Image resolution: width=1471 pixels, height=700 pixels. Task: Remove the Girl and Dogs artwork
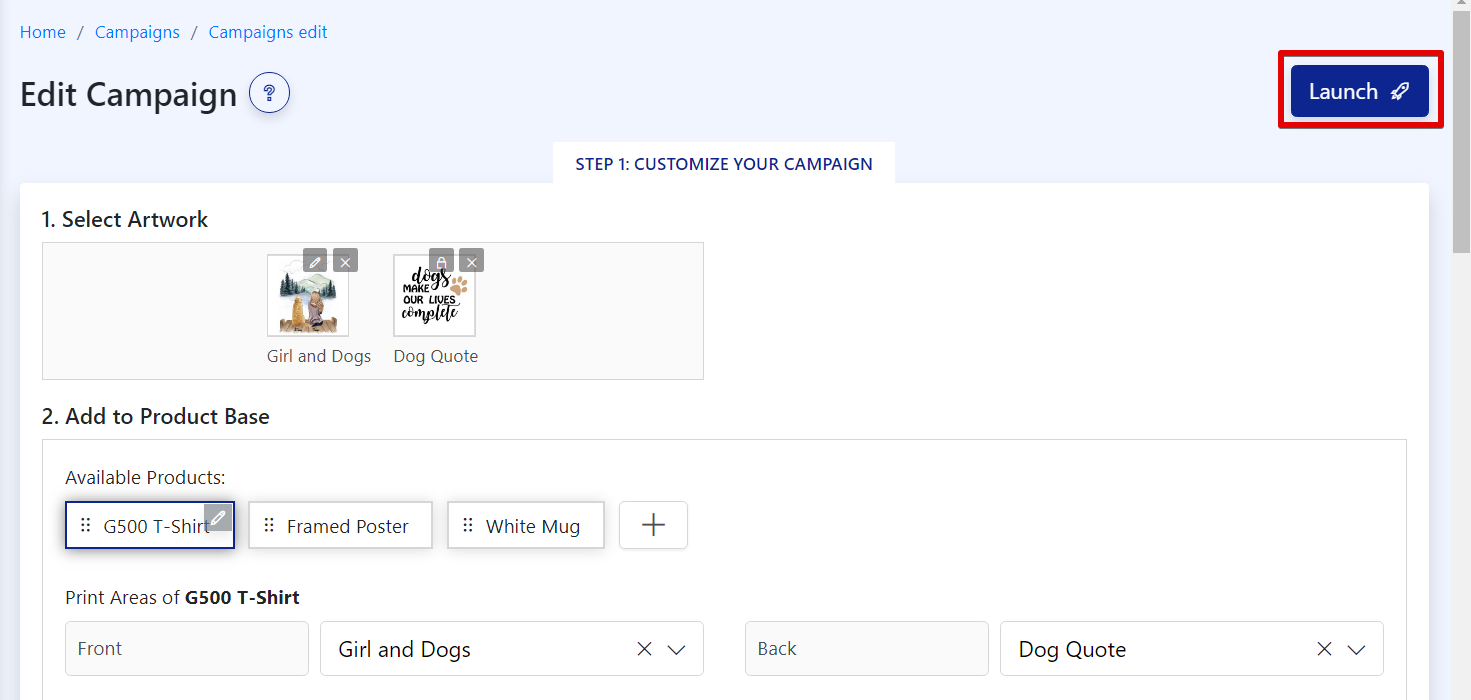pyautogui.click(x=345, y=261)
